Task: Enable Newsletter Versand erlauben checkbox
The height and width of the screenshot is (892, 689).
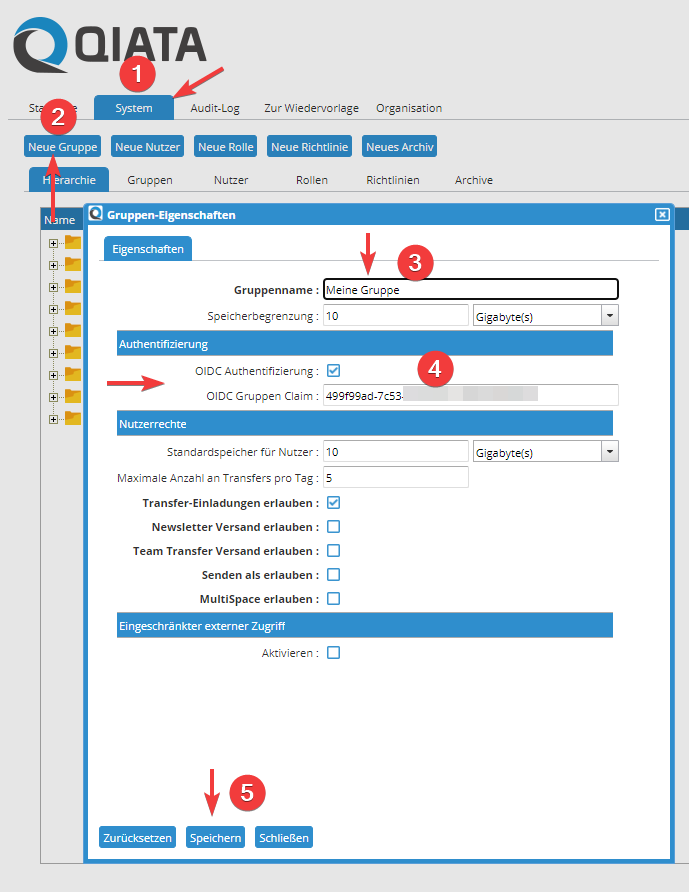Action: 334,526
